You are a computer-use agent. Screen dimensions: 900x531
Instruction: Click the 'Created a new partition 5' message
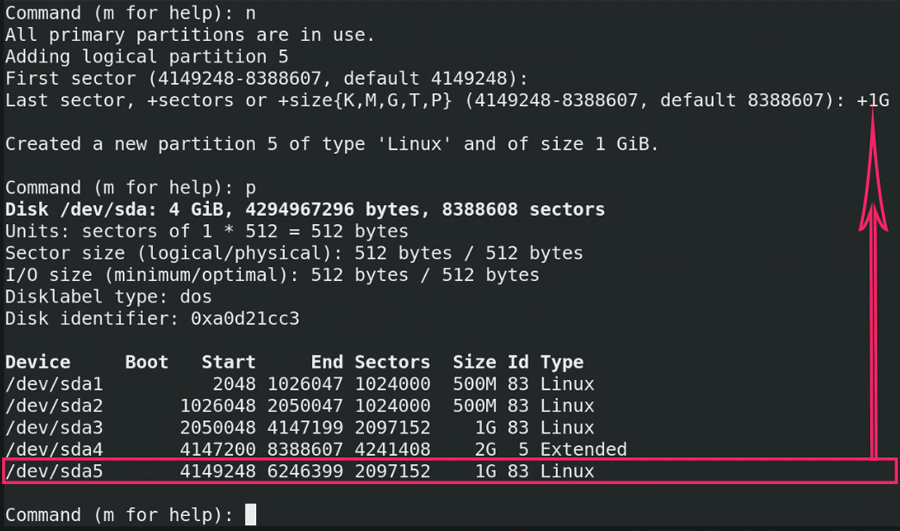pos(332,144)
